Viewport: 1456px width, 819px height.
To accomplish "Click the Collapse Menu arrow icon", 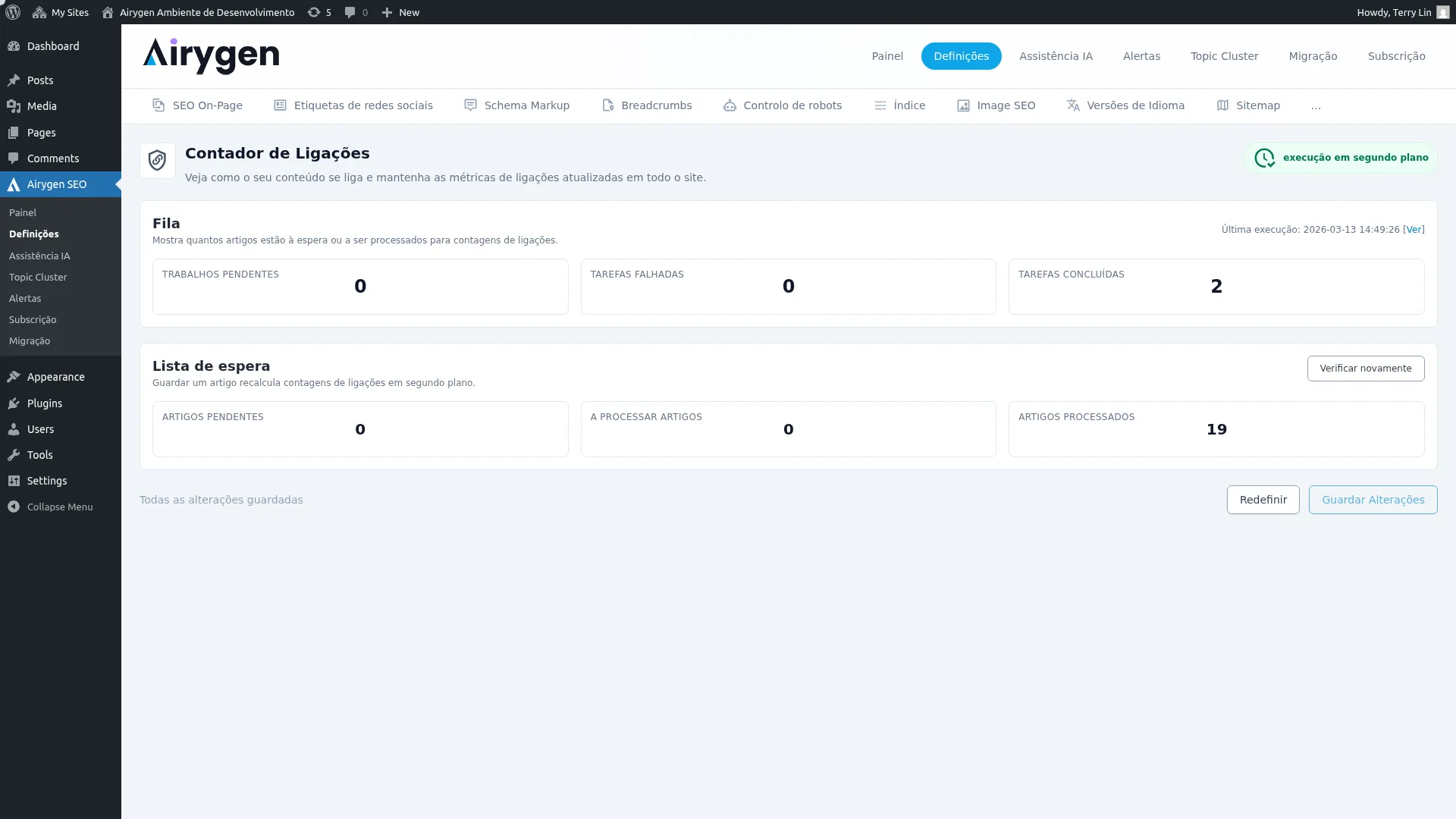I will click(14, 507).
